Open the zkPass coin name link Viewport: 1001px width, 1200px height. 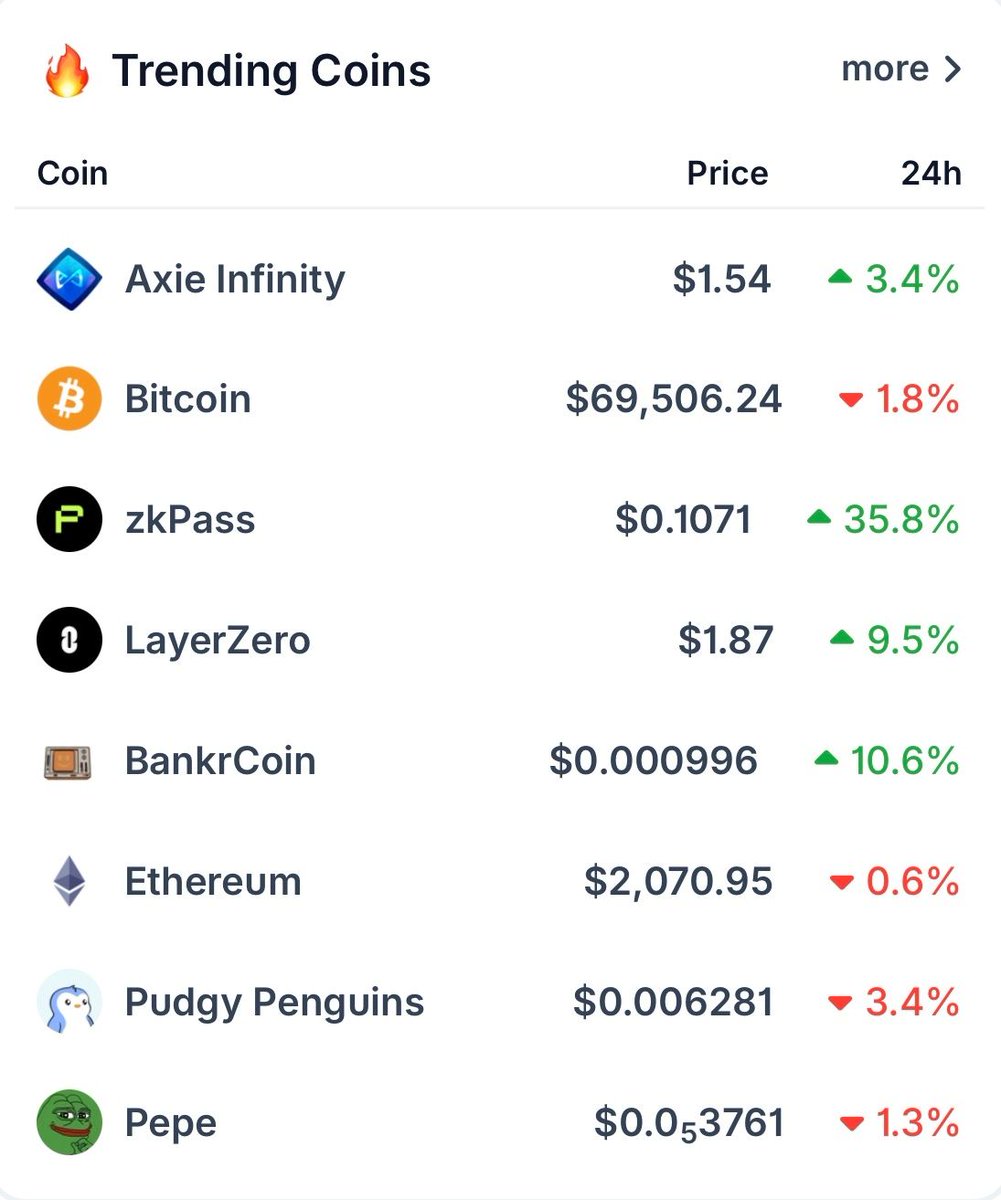(190, 520)
